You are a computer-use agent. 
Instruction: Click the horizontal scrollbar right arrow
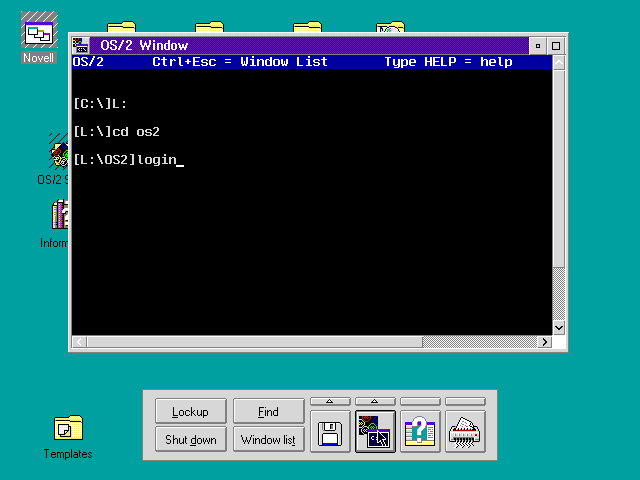544,342
